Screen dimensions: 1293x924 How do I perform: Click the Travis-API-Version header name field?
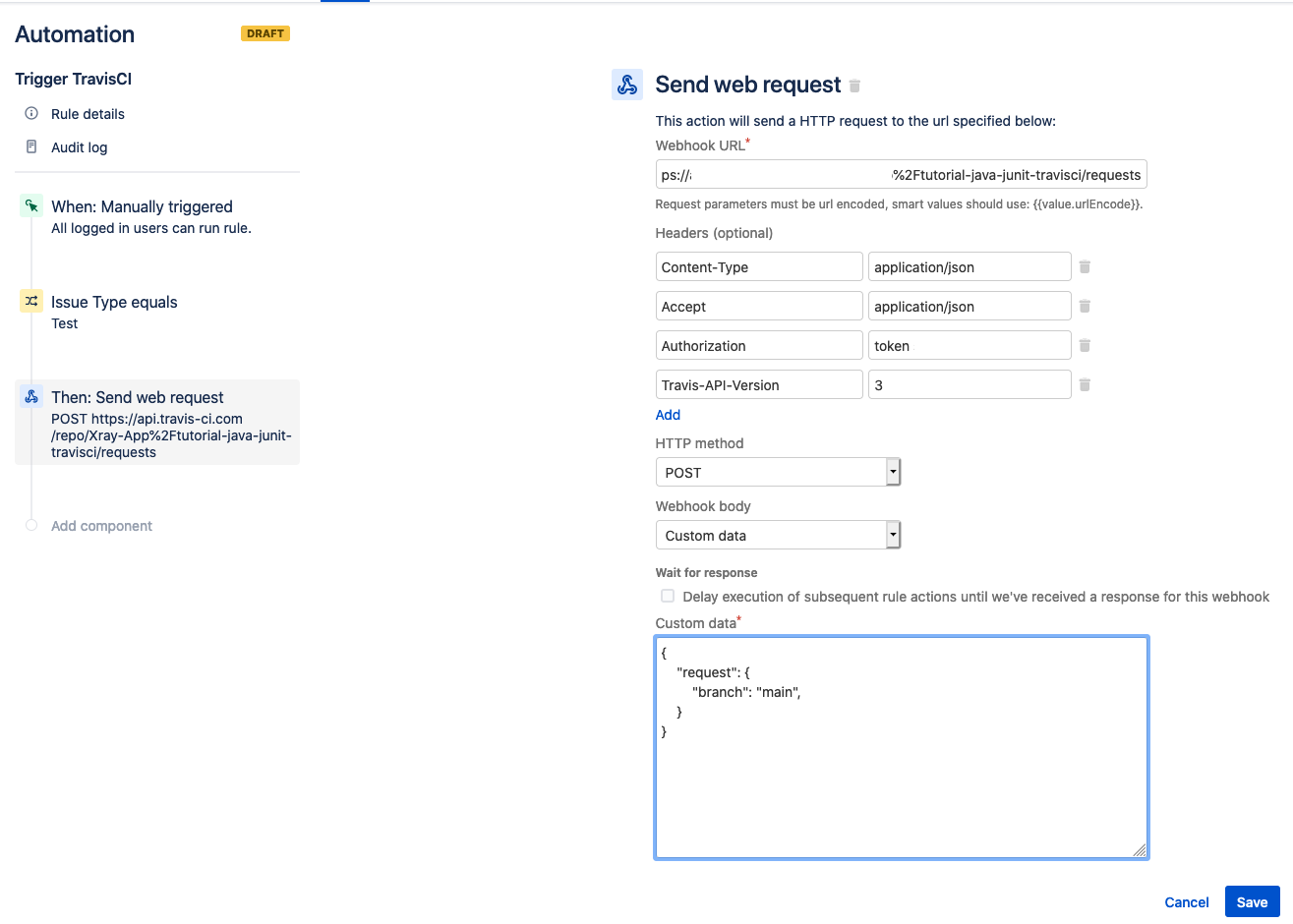coord(758,384)
